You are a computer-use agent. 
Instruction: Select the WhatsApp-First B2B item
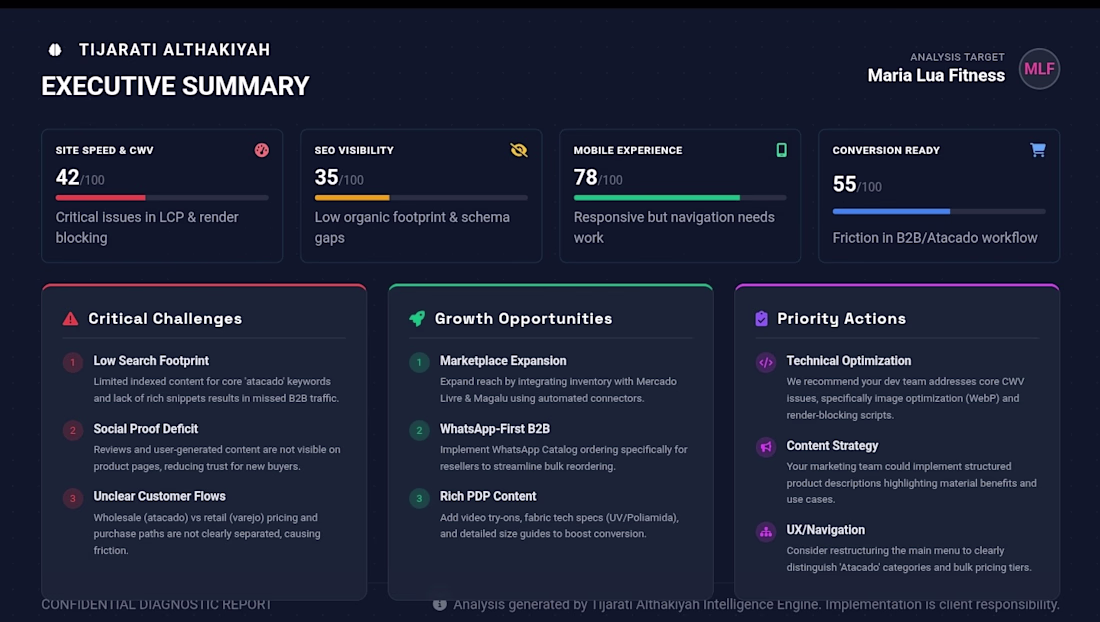[x=496, y=429]
